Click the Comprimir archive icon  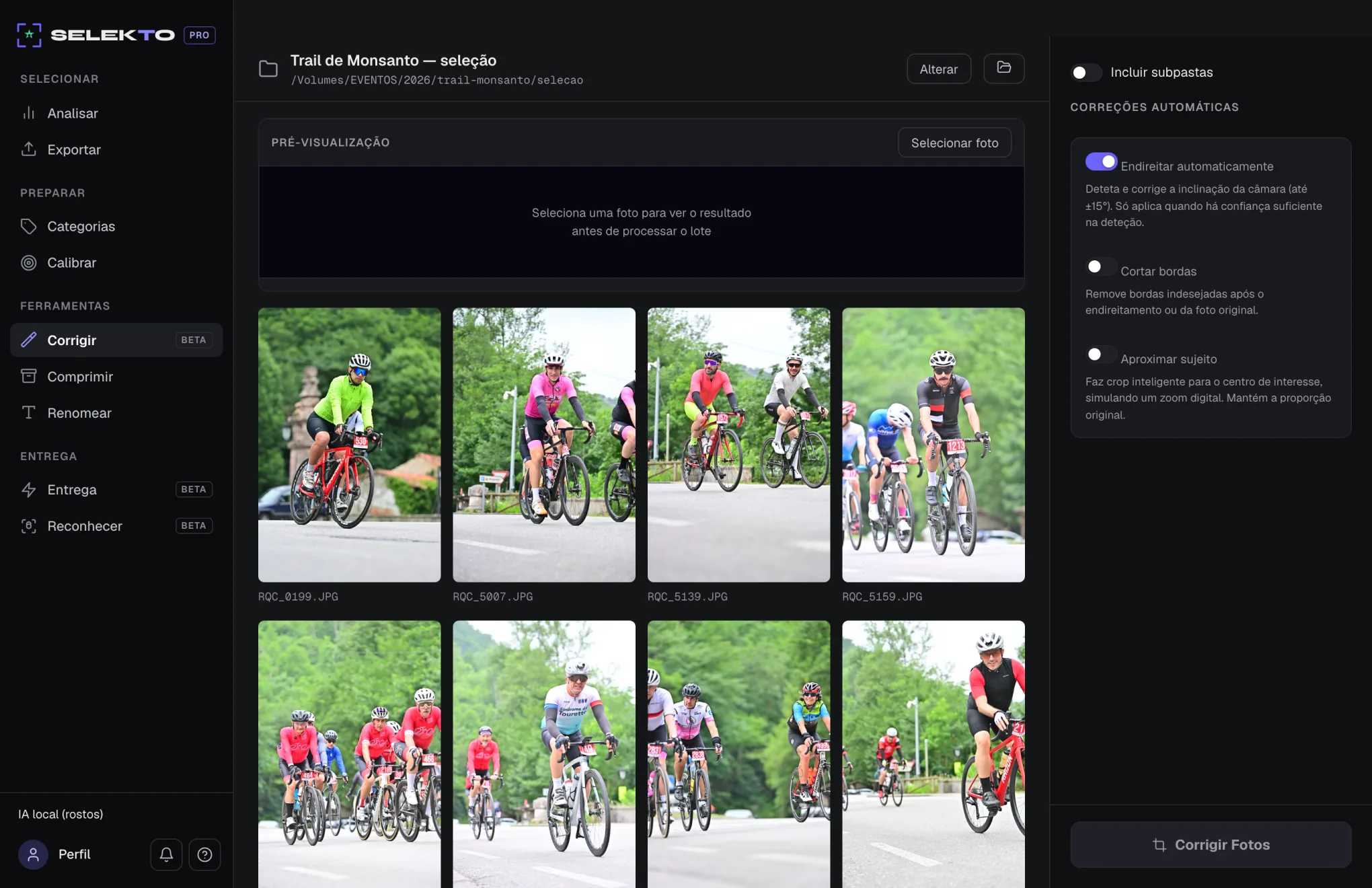point(28,376)
